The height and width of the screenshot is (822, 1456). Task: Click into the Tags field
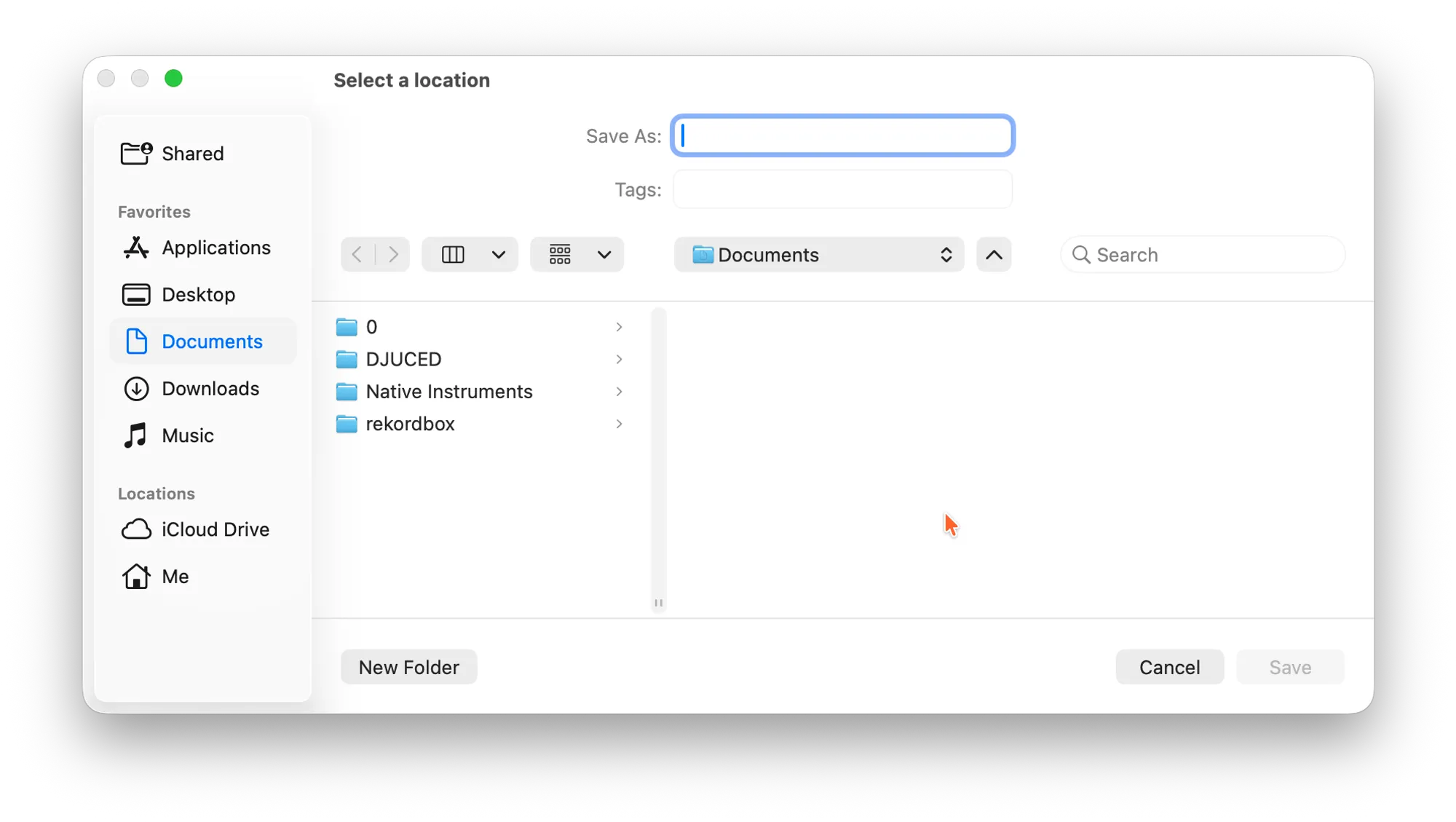[842, 189]
